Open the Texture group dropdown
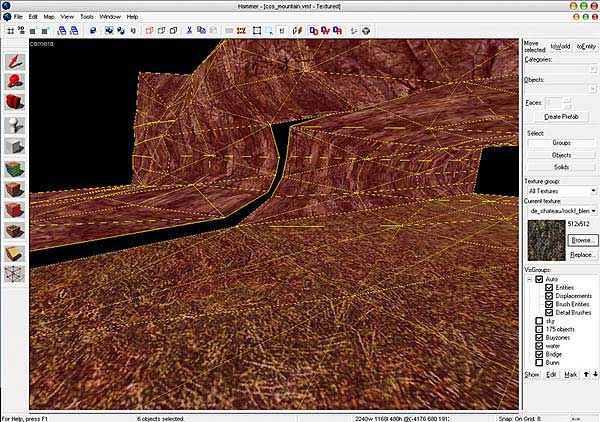The width and height of the screenshot is (600, 422). pos(560,190)
